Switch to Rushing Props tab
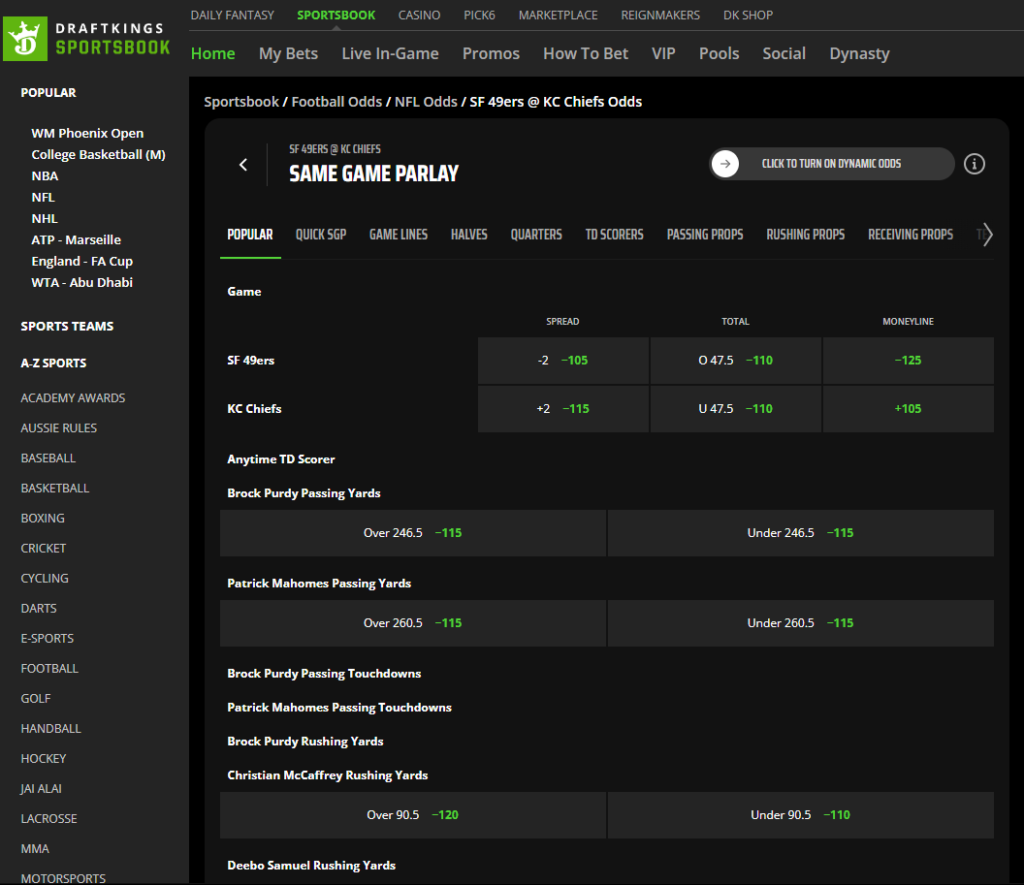Image resolution: width=1024 pixels, height=885 pixels. pos(805,234)
